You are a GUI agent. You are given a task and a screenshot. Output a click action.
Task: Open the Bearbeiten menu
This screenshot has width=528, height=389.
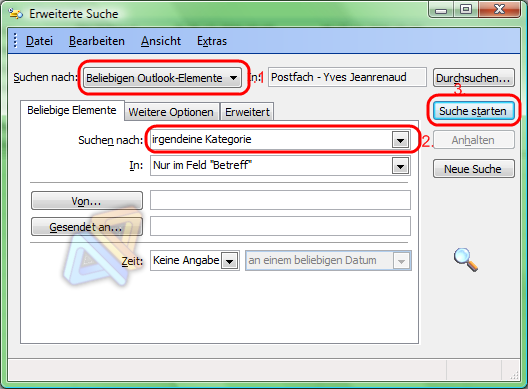[x=97, y=41]
